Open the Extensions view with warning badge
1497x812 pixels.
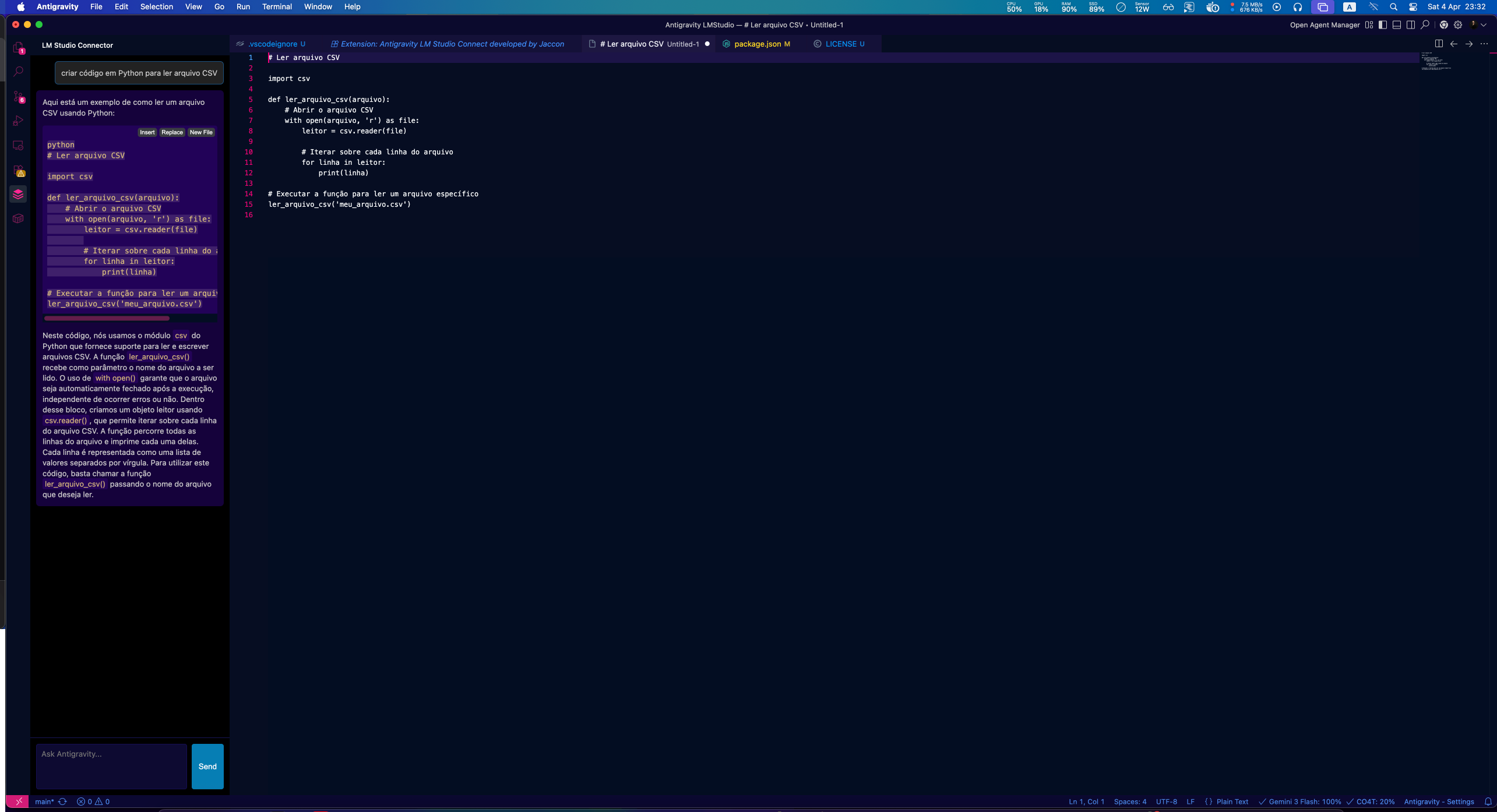[x=18, y=170]
